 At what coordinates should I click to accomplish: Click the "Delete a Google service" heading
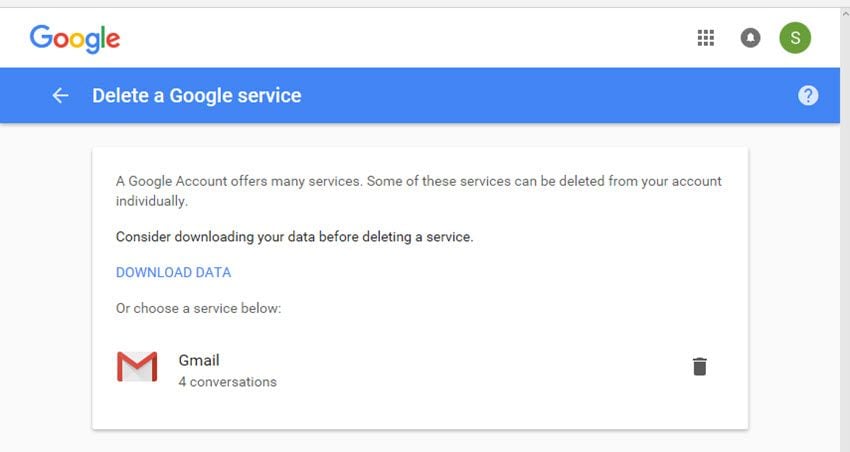pos(196,96)
